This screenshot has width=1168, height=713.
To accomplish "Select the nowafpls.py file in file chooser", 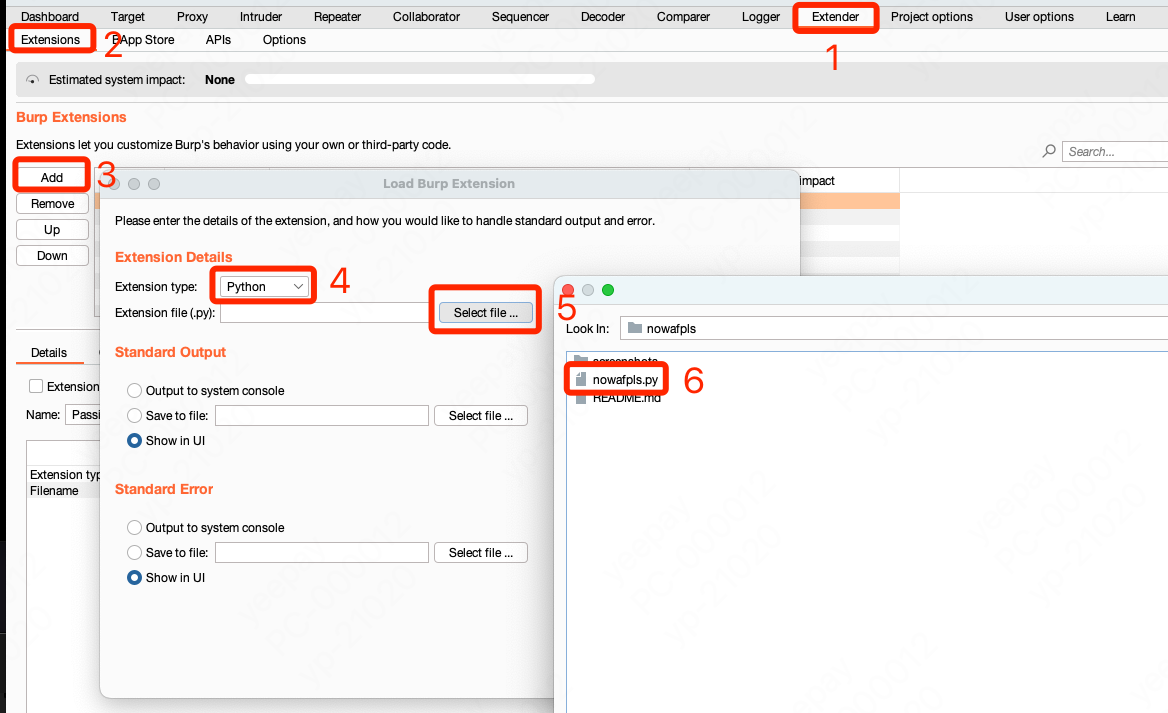I will point(625,380).
